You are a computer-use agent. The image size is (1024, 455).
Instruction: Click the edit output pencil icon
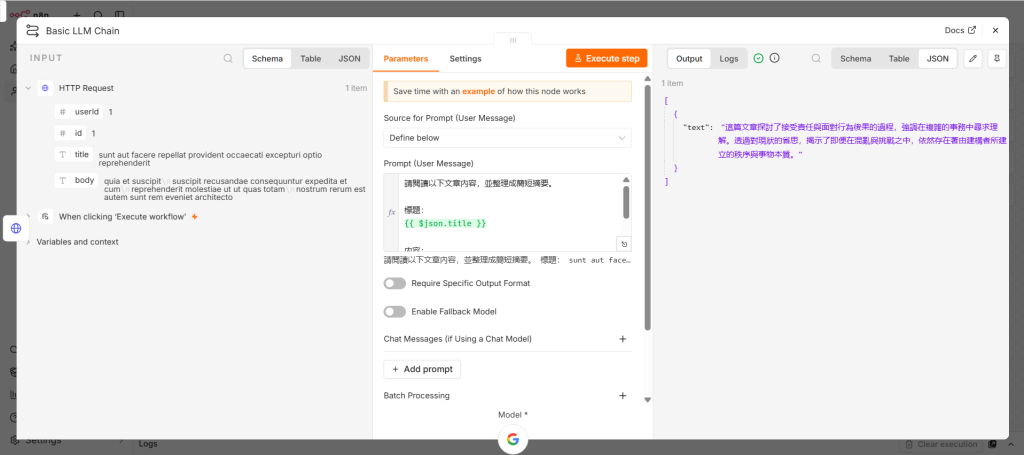tap(973, 58)
